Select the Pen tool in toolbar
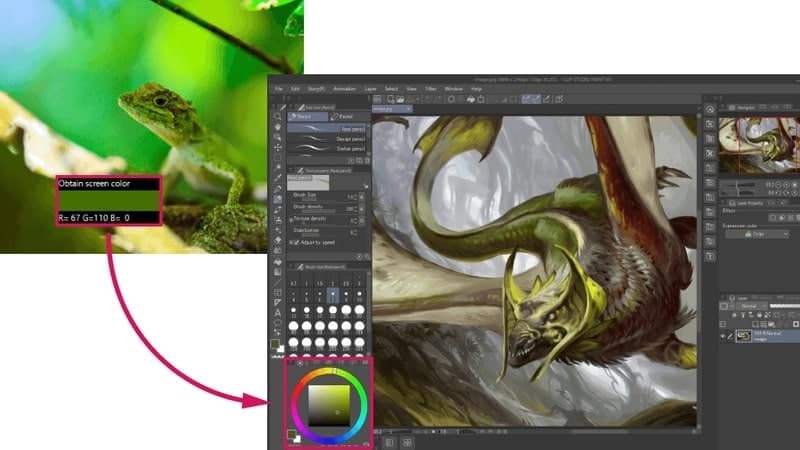The image size is (800, 450). point(278,189)
